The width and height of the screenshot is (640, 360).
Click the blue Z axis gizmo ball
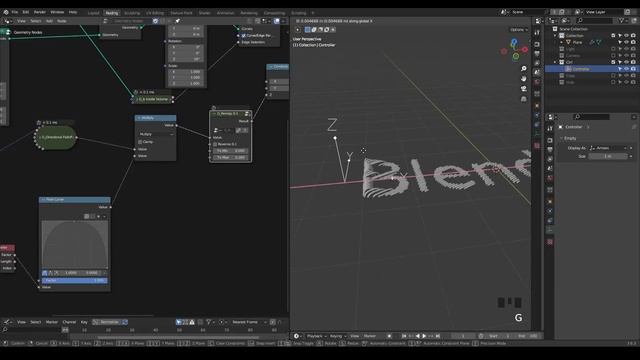coord(514,42)
